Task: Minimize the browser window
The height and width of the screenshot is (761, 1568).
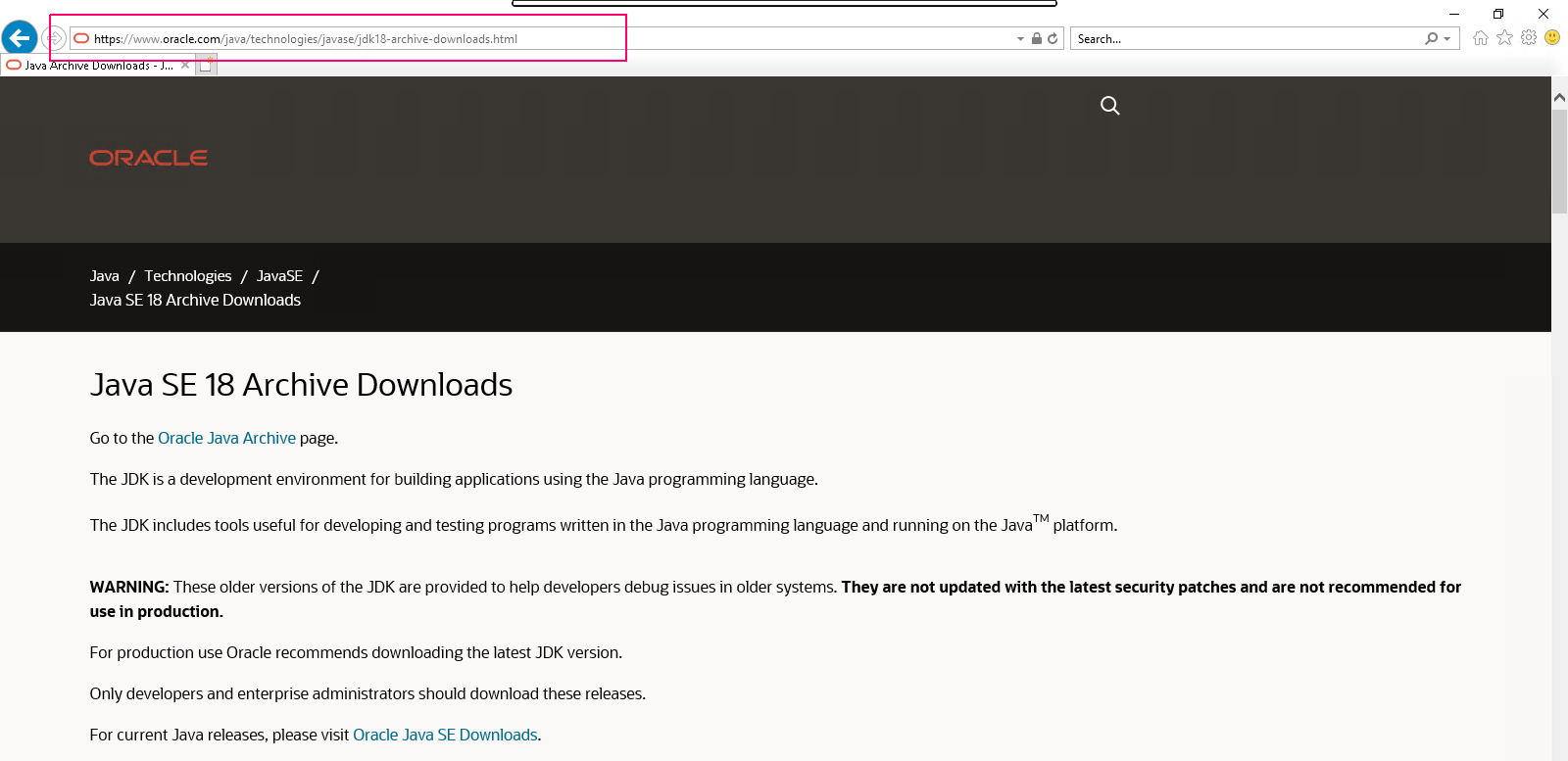Action: 1454,14
